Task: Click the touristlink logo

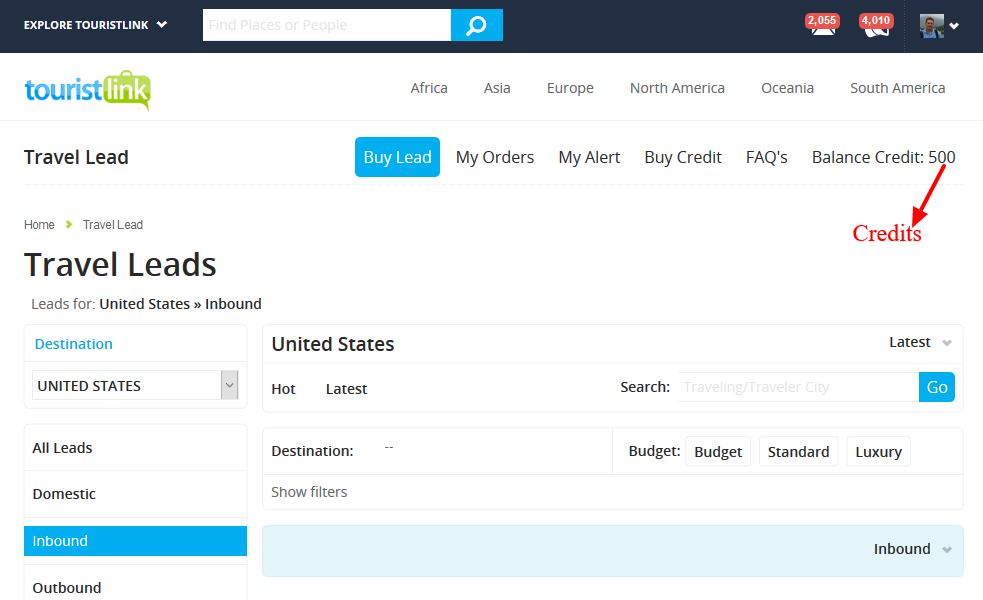Action: point(88,90)
